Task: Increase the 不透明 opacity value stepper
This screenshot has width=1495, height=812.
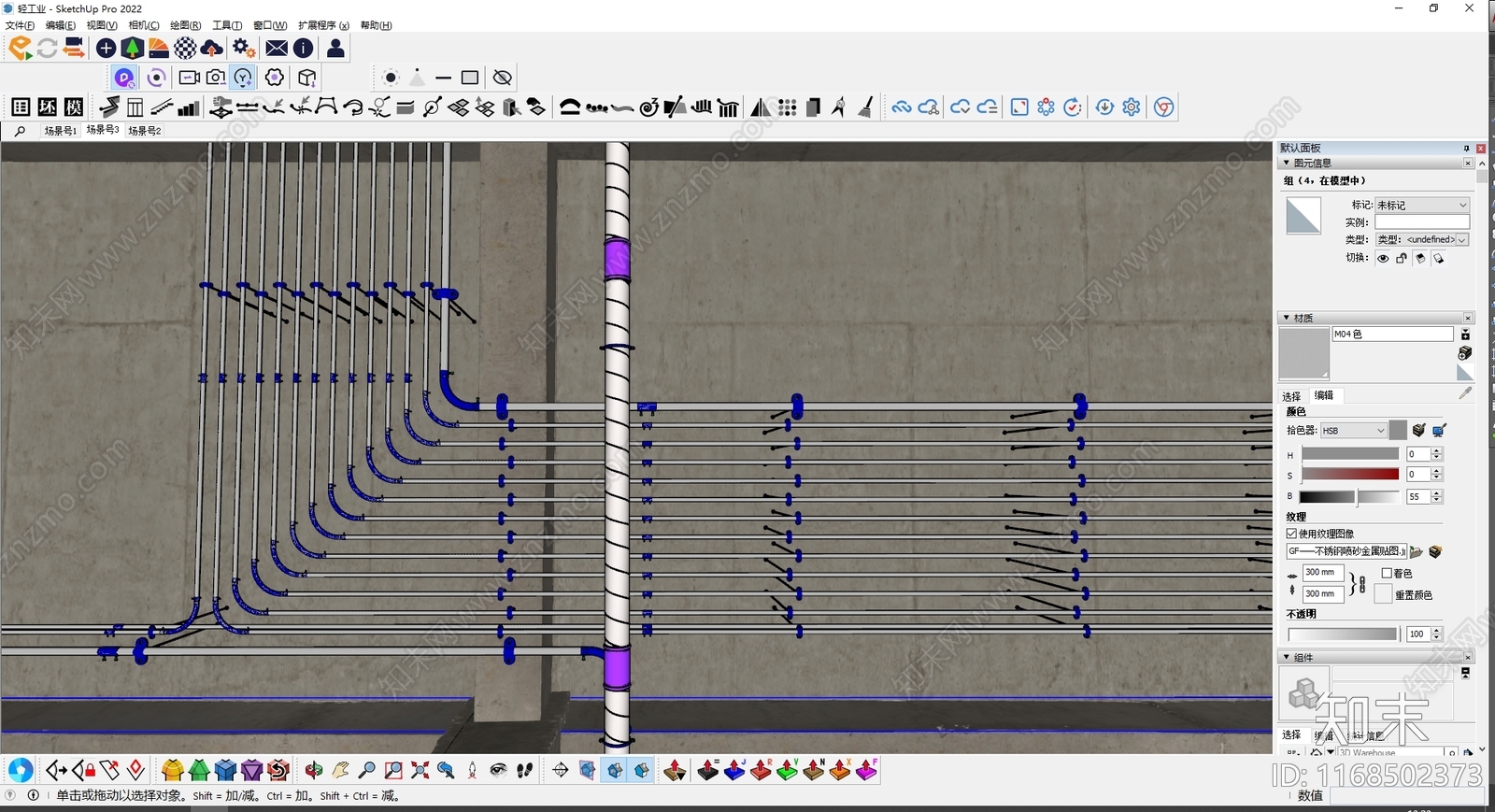Action: 1437,631
